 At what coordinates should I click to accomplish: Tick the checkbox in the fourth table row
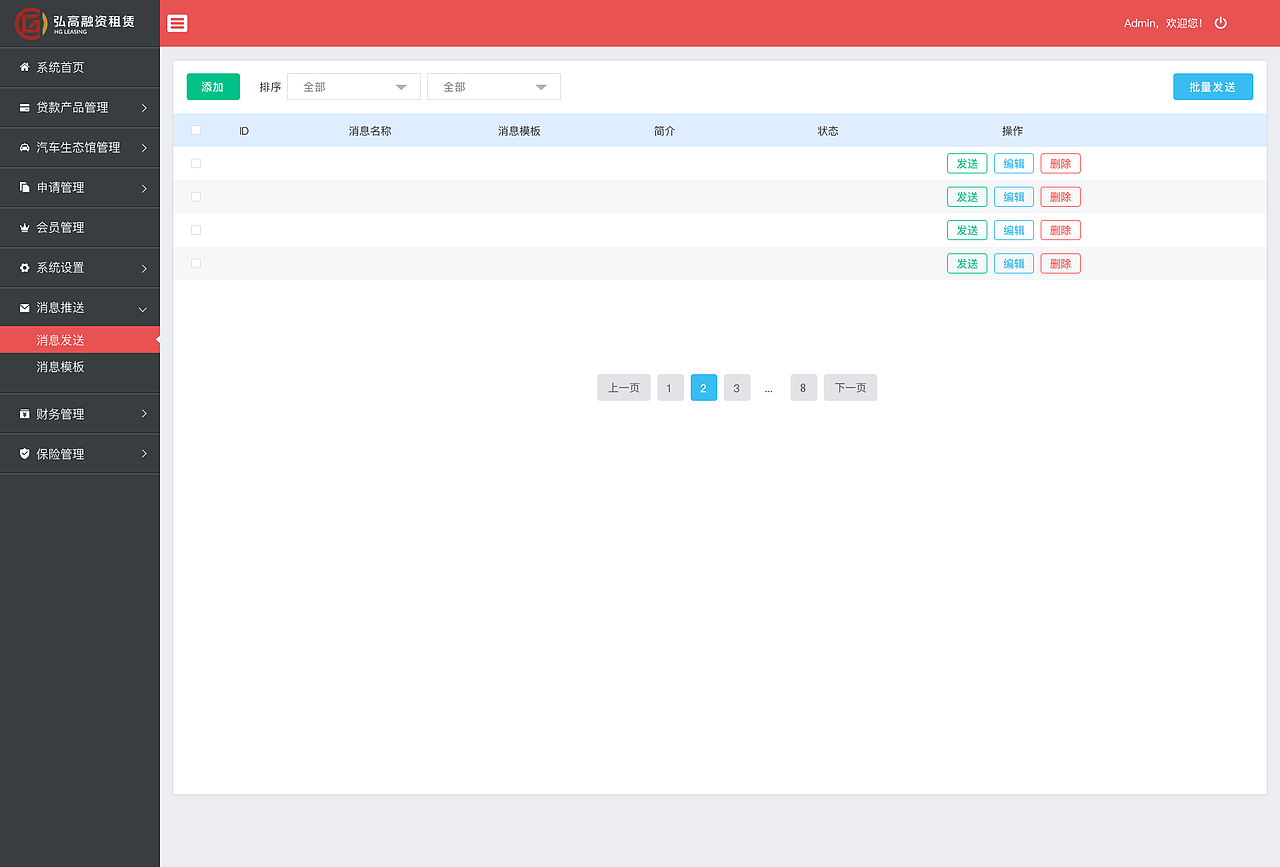196,263
